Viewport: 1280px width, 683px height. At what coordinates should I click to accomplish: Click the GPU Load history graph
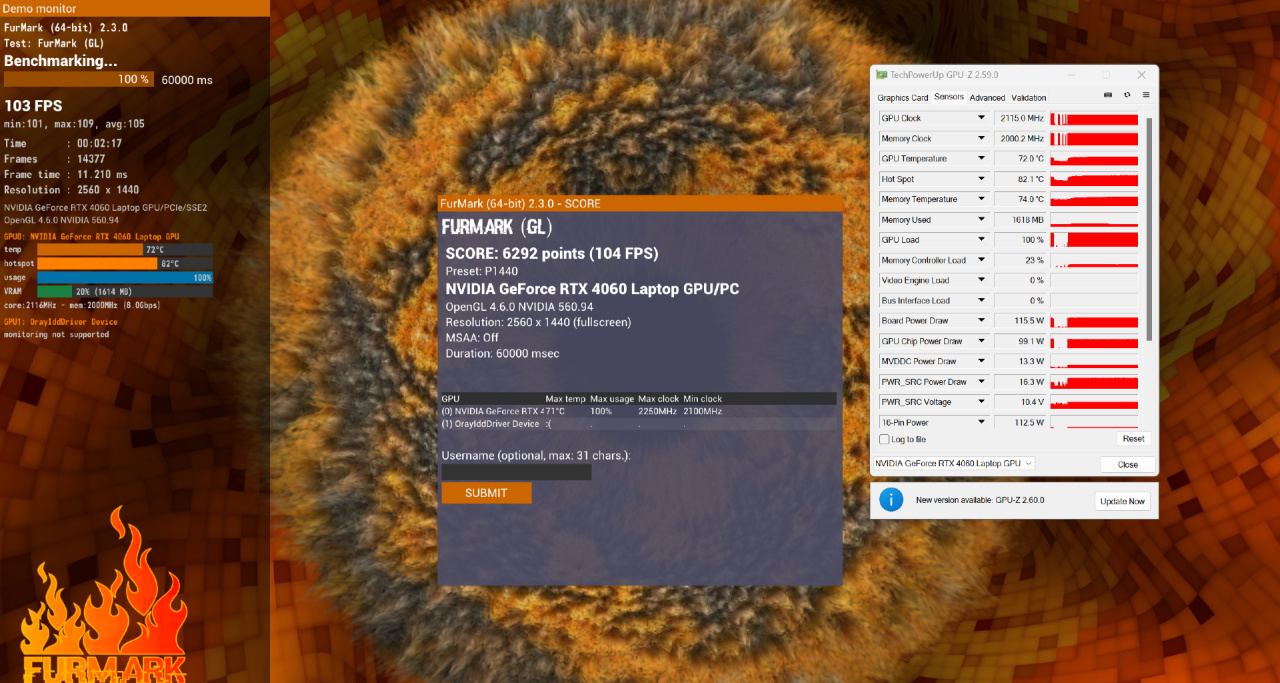click(x=1094, y=240)
